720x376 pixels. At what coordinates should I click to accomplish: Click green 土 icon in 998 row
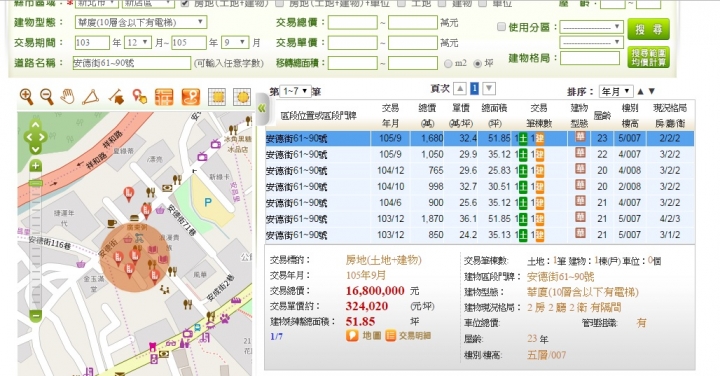point(523,186)
